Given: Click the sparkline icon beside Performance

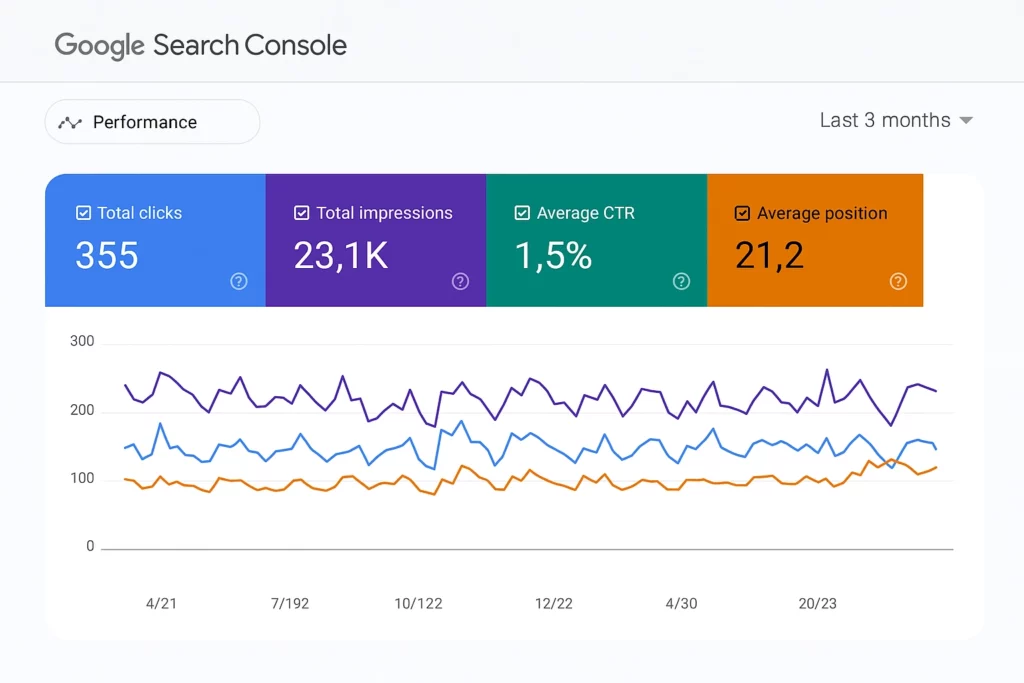Looking at the screenshot, I should coord(69,121).
